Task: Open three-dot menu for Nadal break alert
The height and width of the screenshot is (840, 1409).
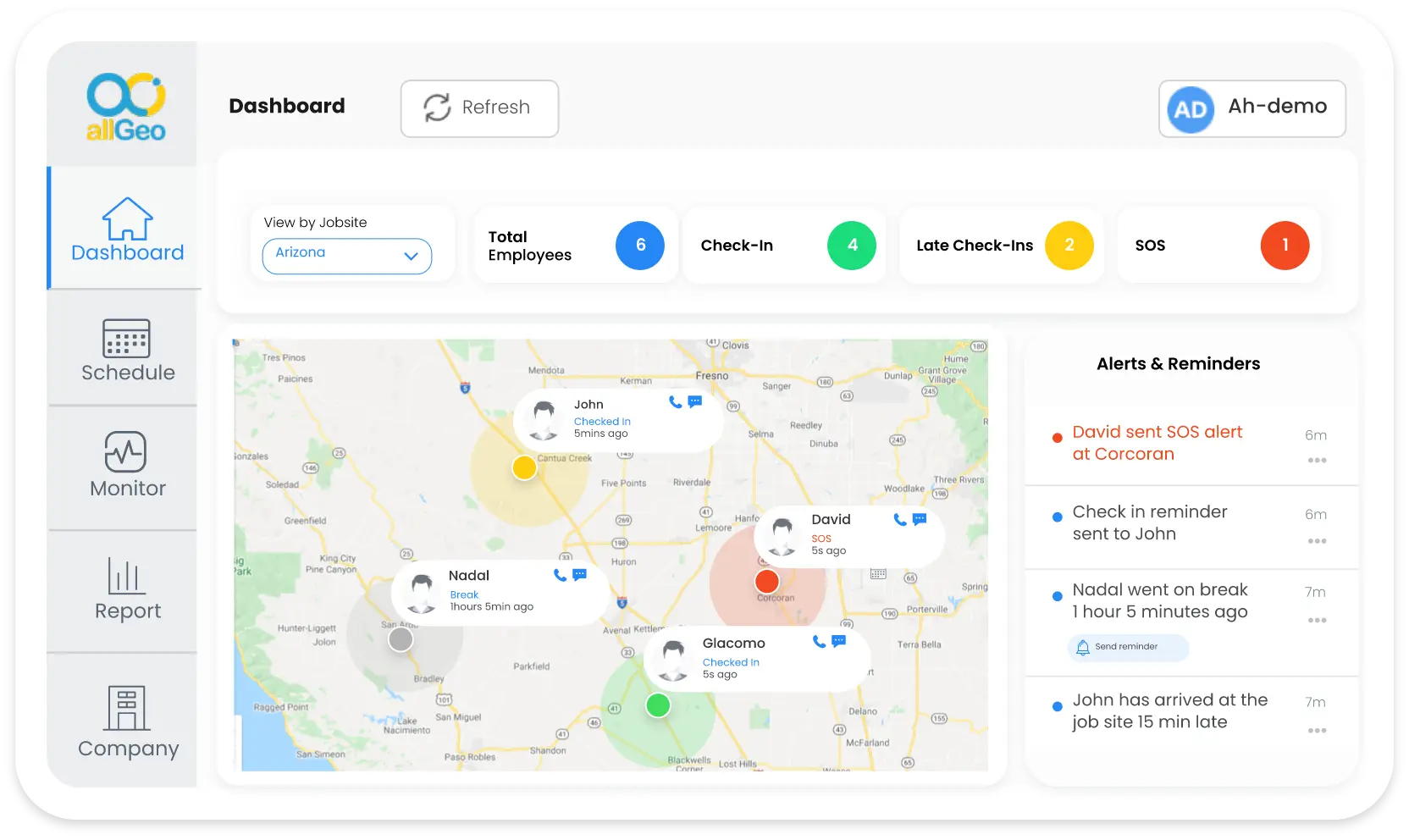Action: pyautogui.click(x=1316, y=621)
